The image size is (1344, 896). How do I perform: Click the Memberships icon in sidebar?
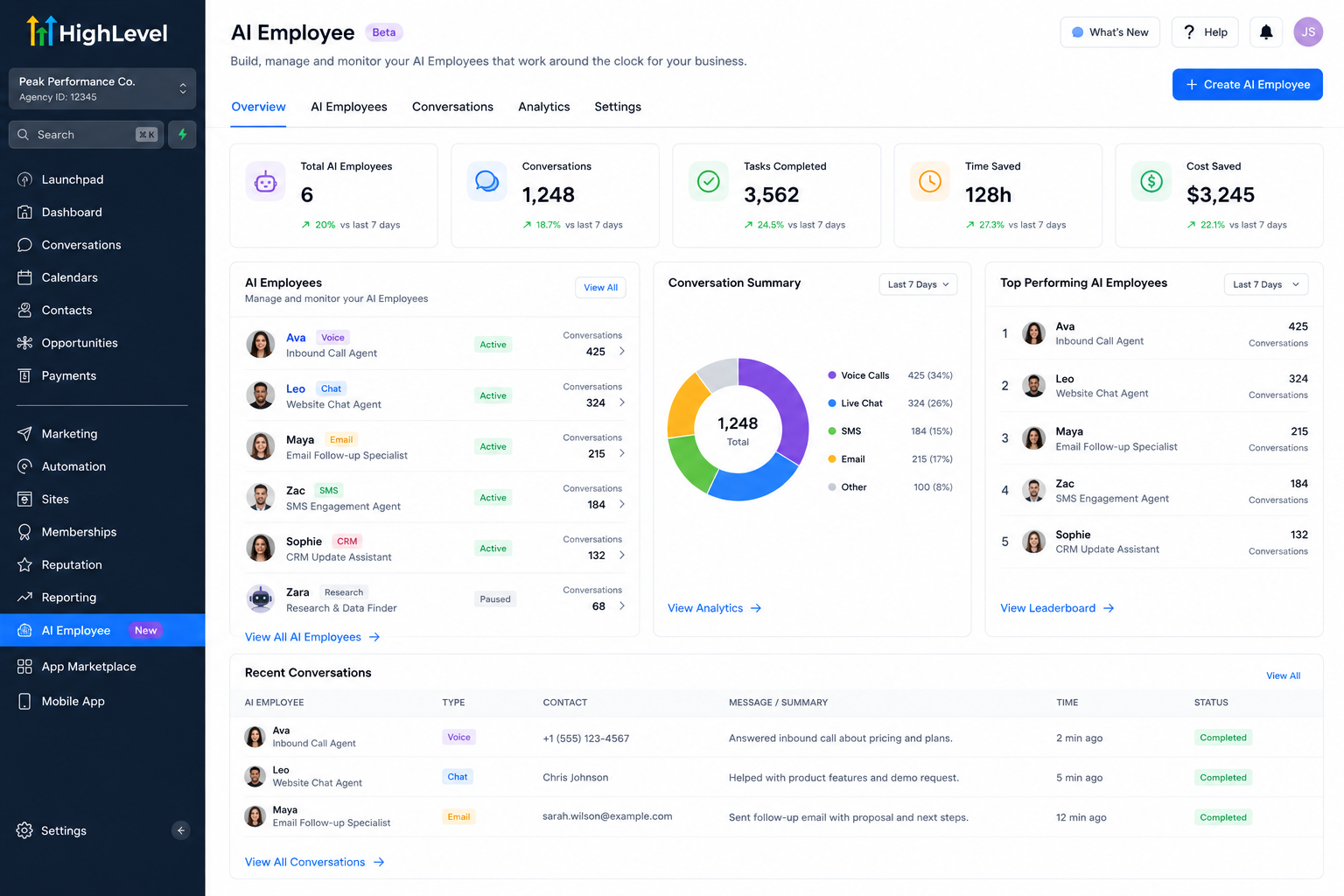click(24, 532)
